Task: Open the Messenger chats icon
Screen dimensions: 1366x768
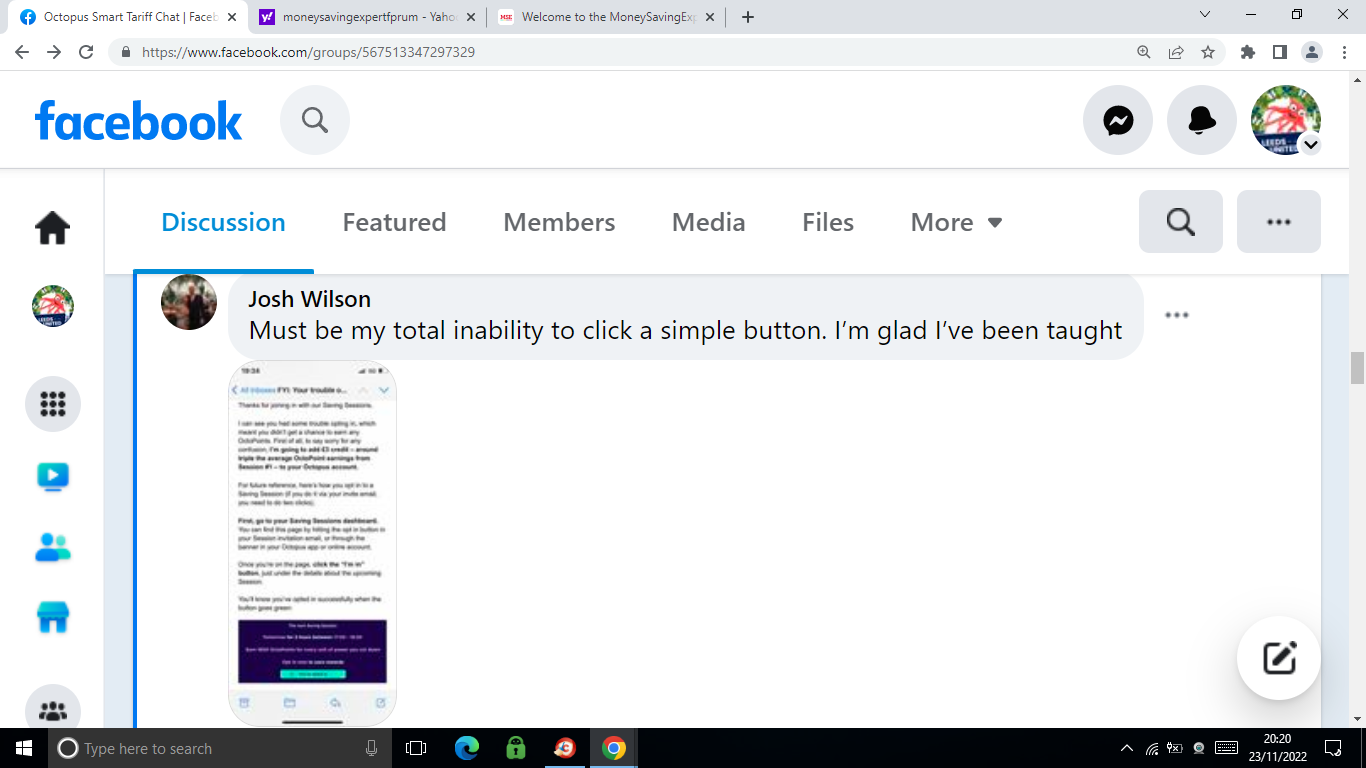Action: point(1118,120)
